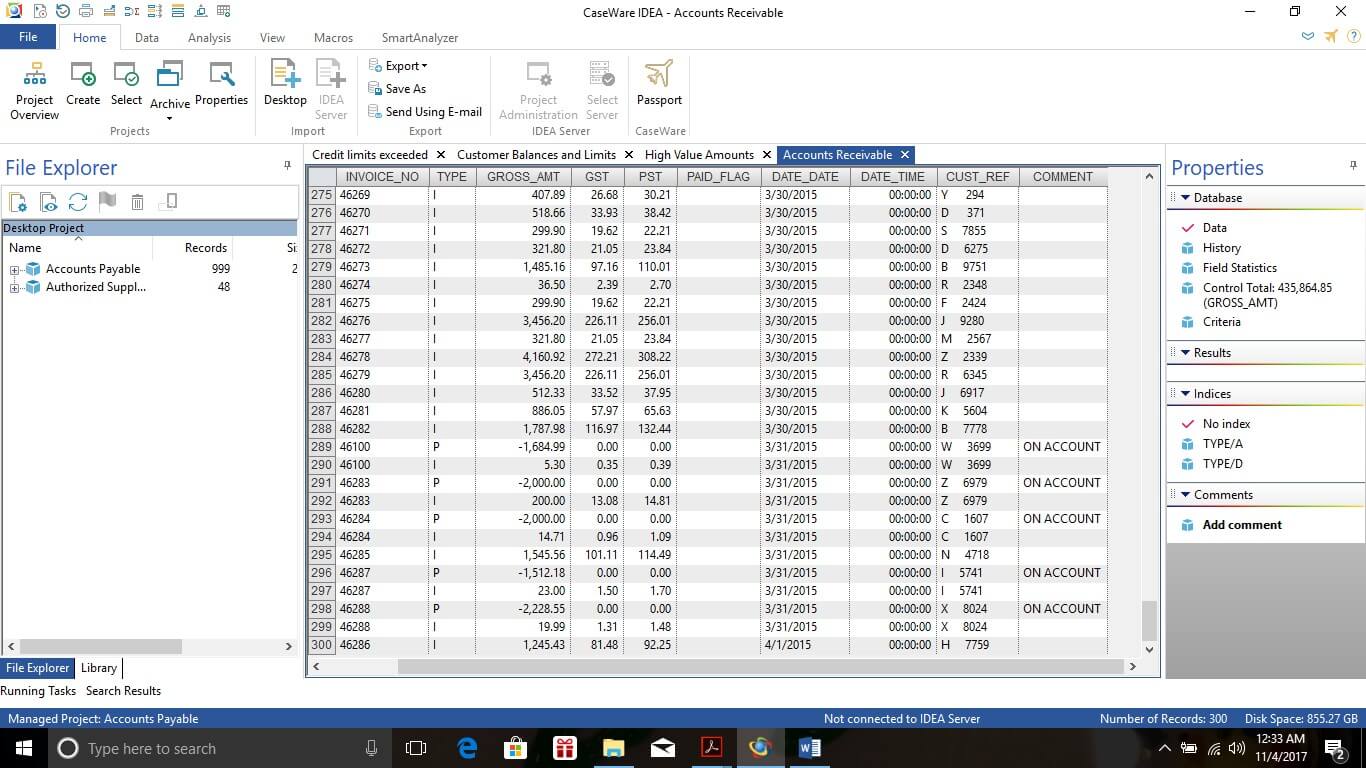This screenshot has width=1366, height=768.
Task: Switch to High Value Amounts tab
Action: click(699, 155)
